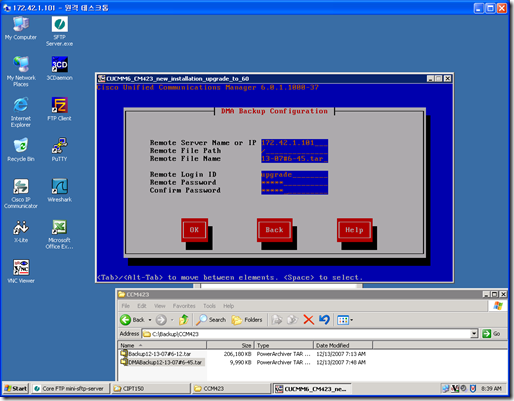This screenshot has width=514, height=401.
Task: Open Tools menu in CCM423 window
Action: [x=209, y=306]
